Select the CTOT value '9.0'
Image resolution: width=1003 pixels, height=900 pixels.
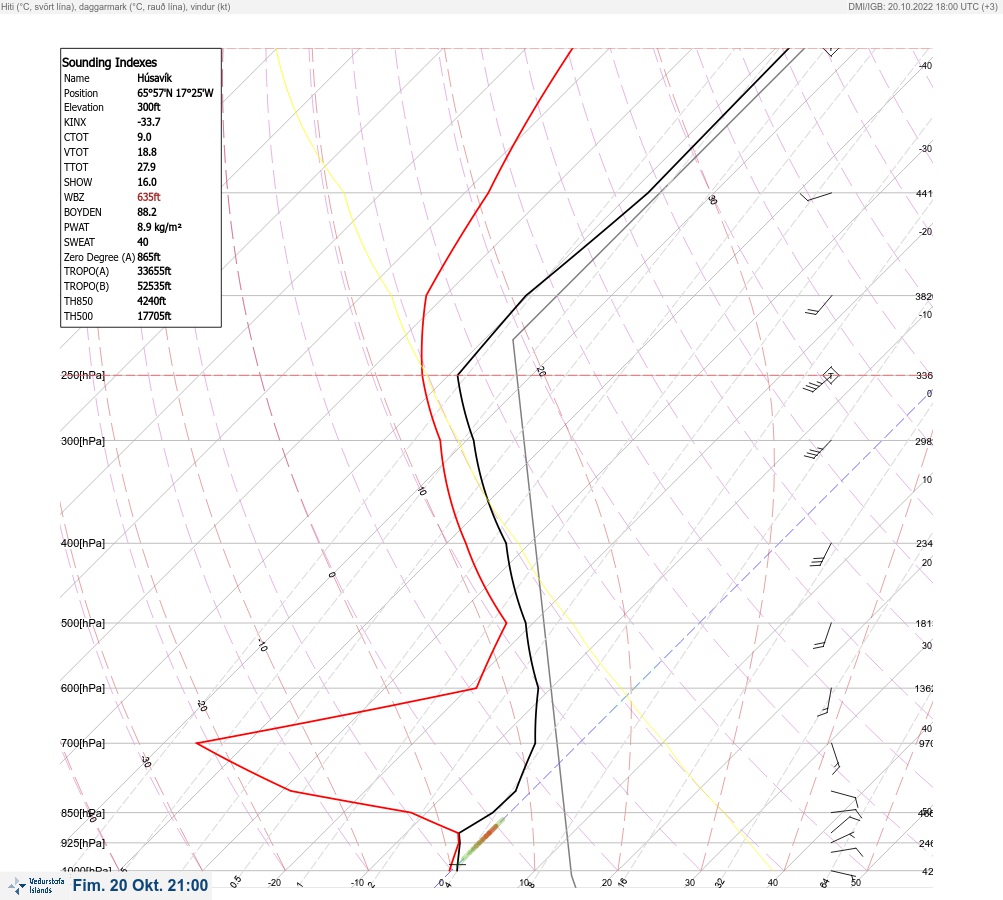(x=144, y=137)
